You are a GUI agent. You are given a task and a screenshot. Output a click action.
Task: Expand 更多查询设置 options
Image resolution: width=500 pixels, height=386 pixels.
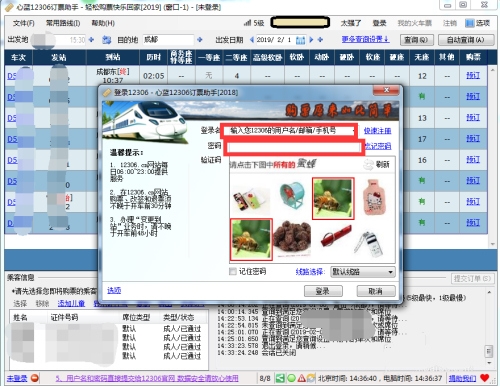click(365, 39)
